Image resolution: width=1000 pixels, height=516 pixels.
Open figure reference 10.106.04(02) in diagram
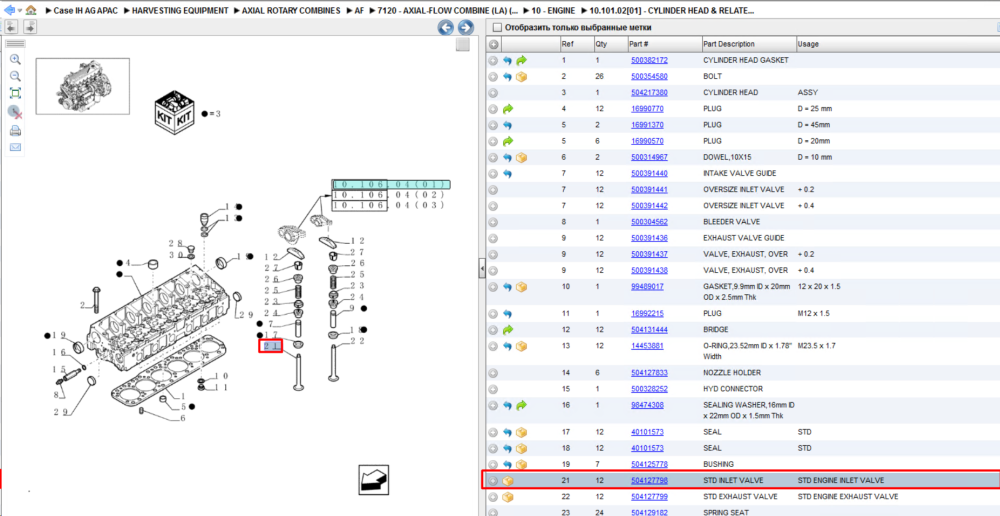point(388,195)
